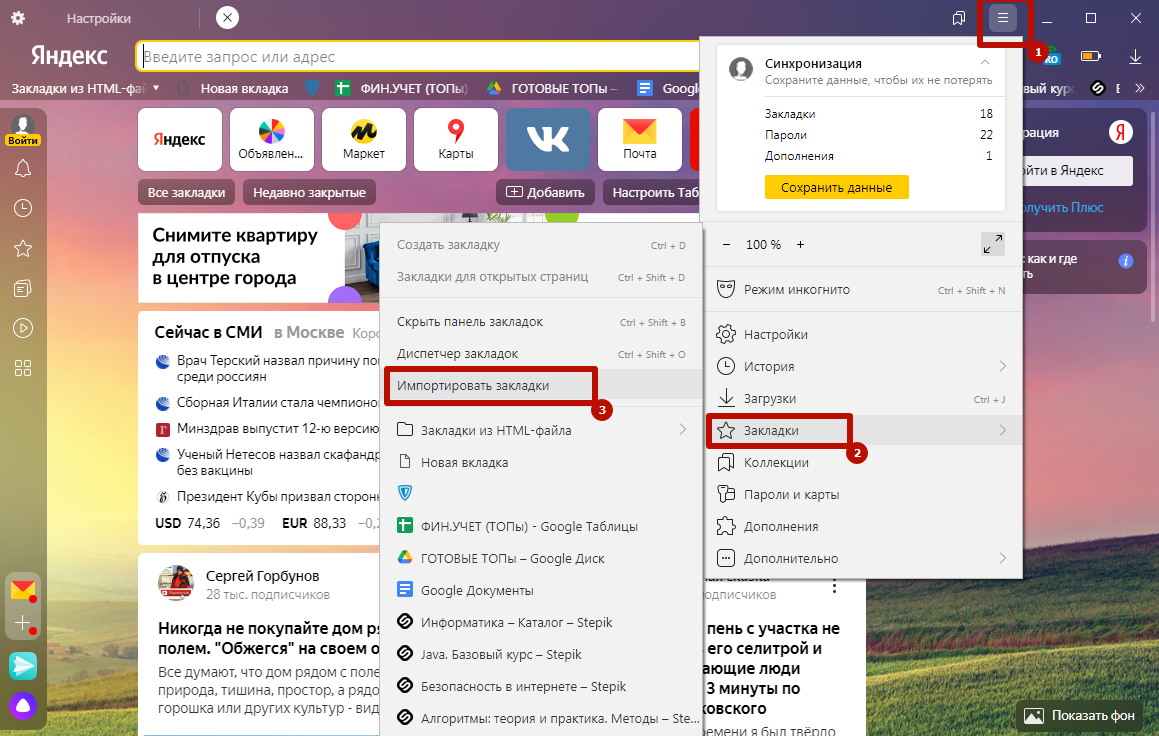Open the VK tile on Tableau
Image resolution: width=1159 pixels, height=736 pixels.
point(547,139)
